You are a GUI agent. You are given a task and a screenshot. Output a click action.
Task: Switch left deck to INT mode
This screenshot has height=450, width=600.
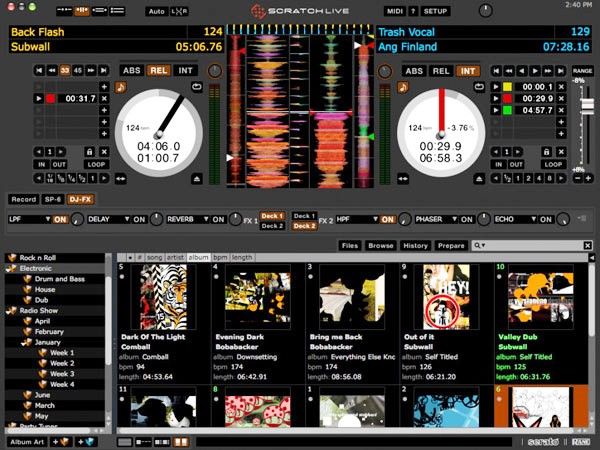pyautogui.click(x=185, y=70)
